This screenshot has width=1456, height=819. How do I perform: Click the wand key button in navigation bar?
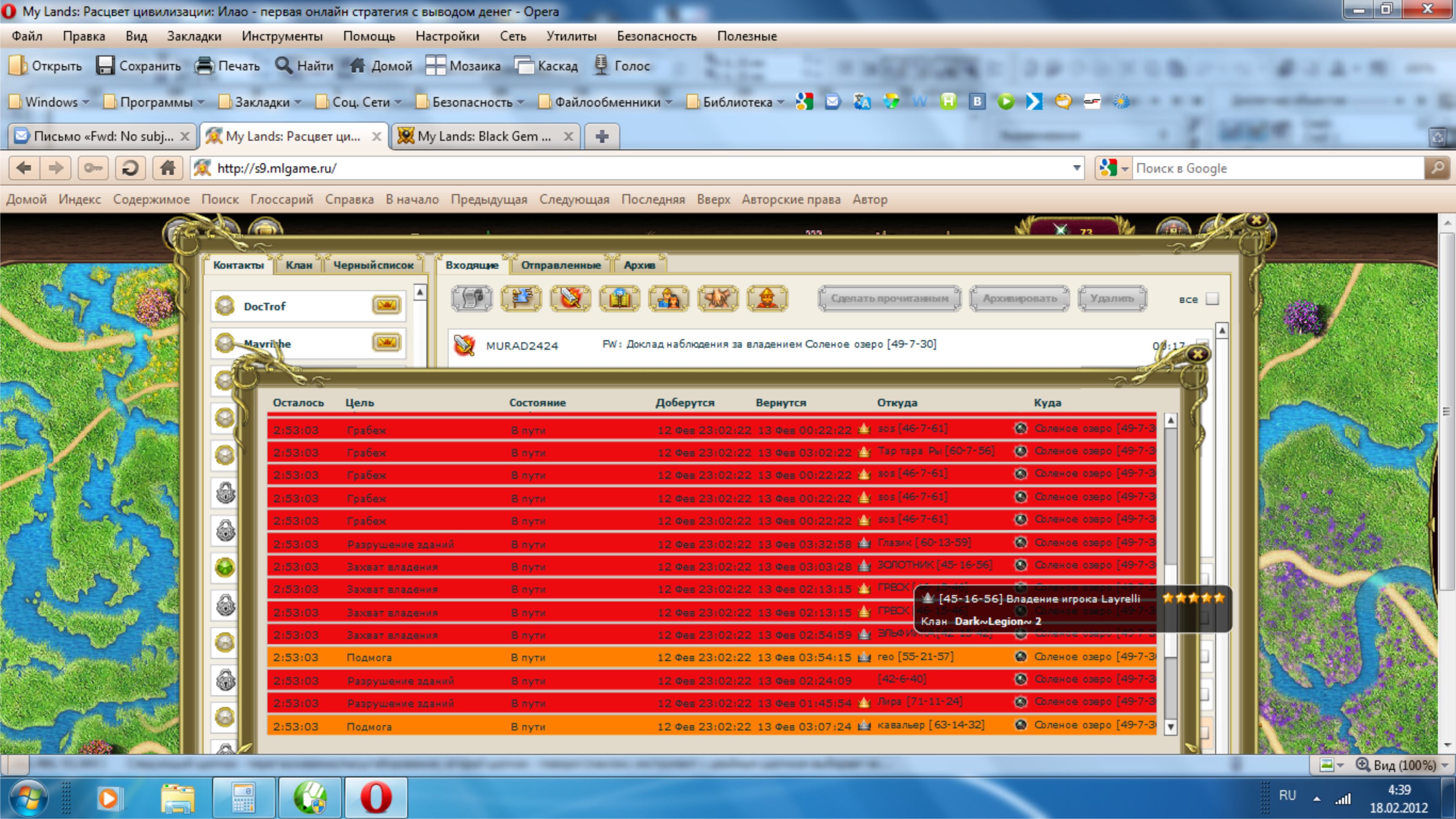click(93, 168)
